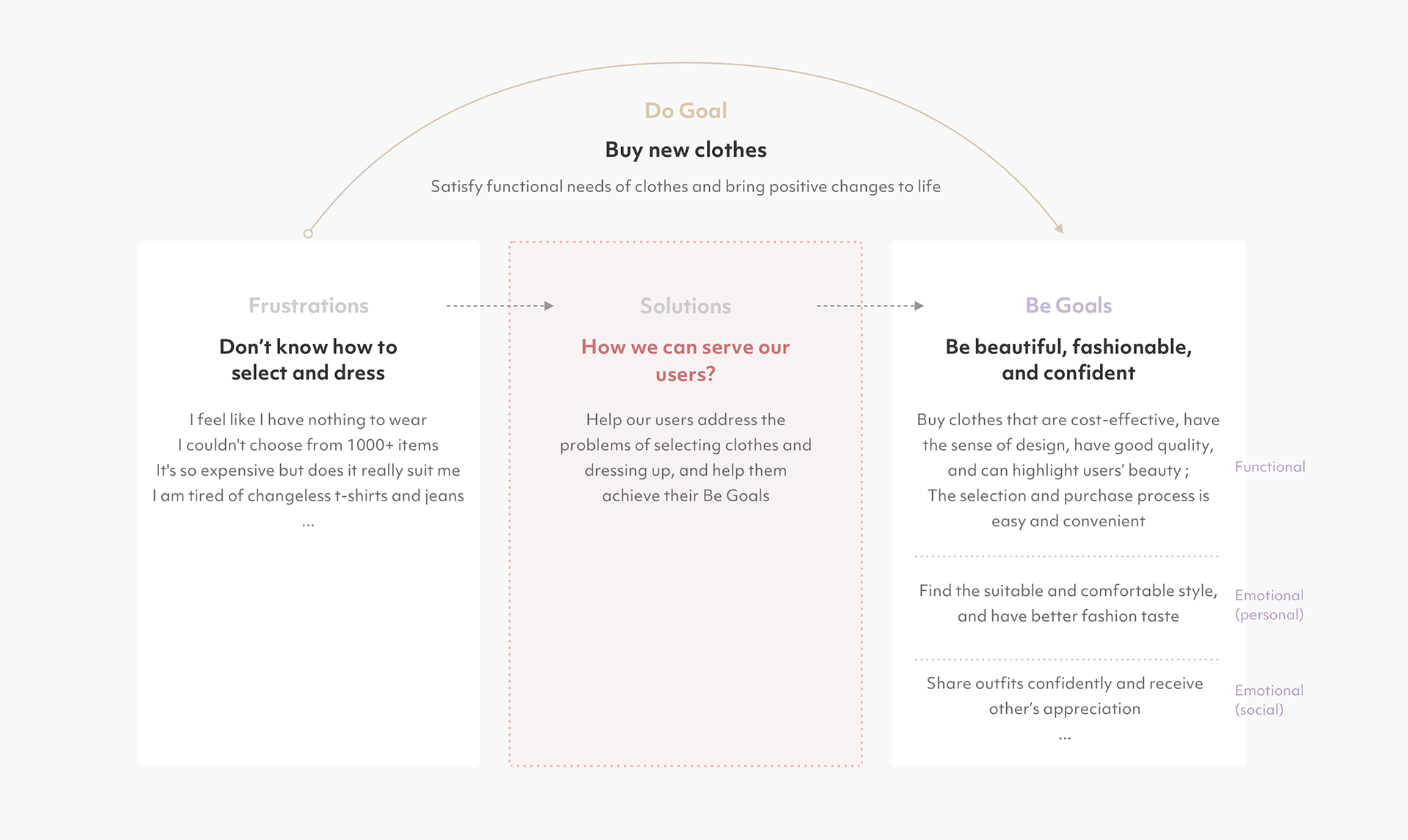Select the "Frustrations" heading
1408x840 pixels.
click(308, 306)
